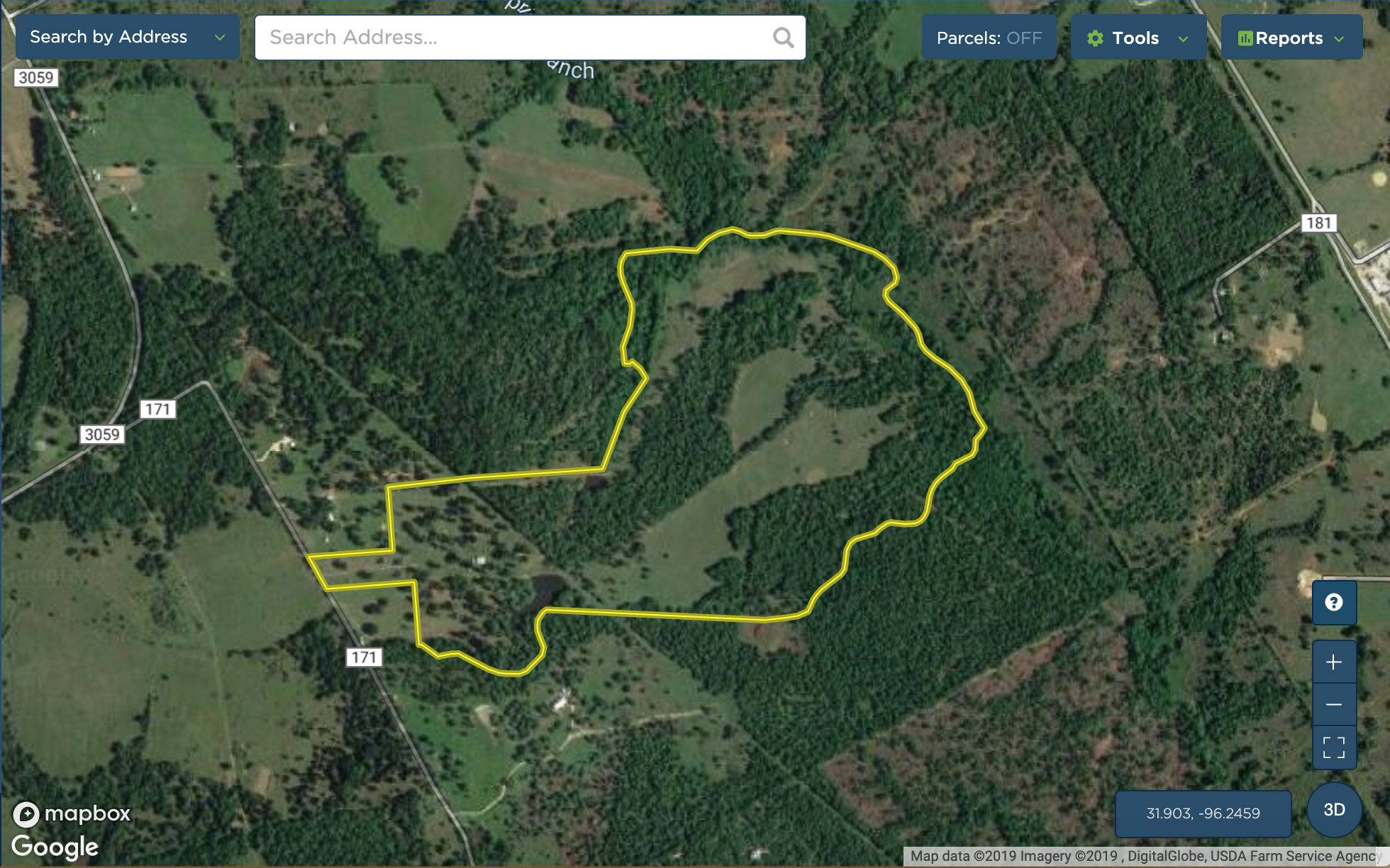This screenshot has width=1390, height=868.
Task: Enter fullscreen map view
Action: pos(1334,747)
